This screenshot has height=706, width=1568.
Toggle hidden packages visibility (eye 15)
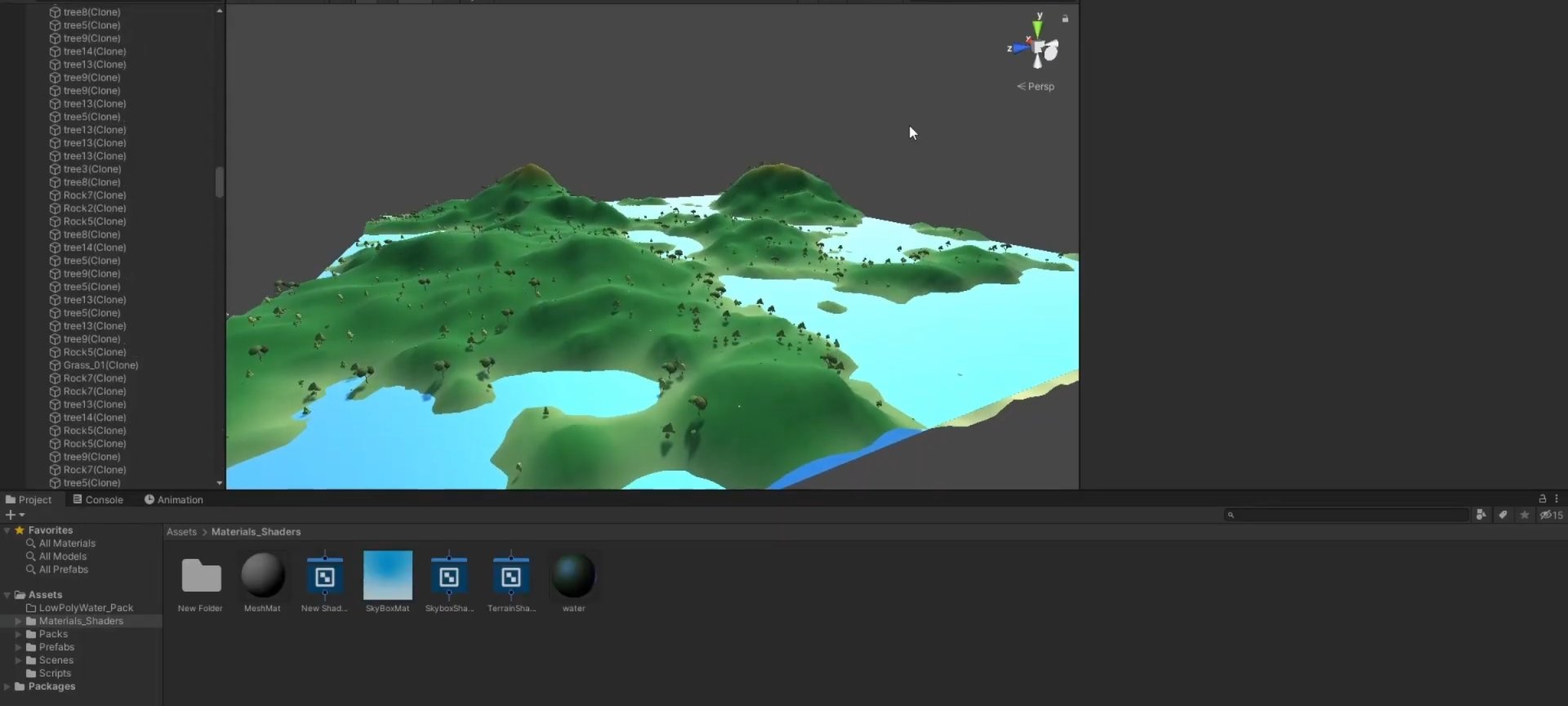point(1551,515)
